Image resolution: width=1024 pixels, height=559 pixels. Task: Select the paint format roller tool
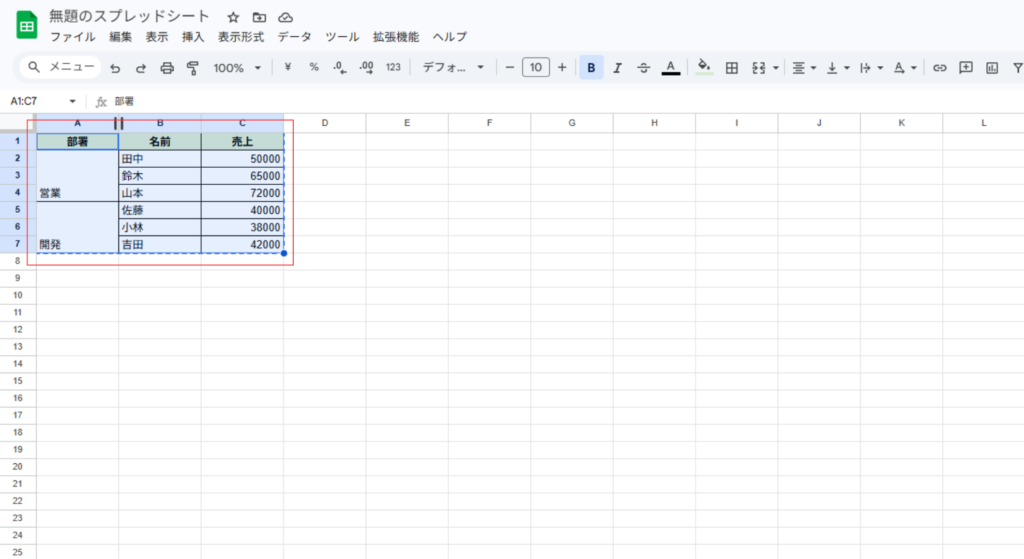click(193, 68)
